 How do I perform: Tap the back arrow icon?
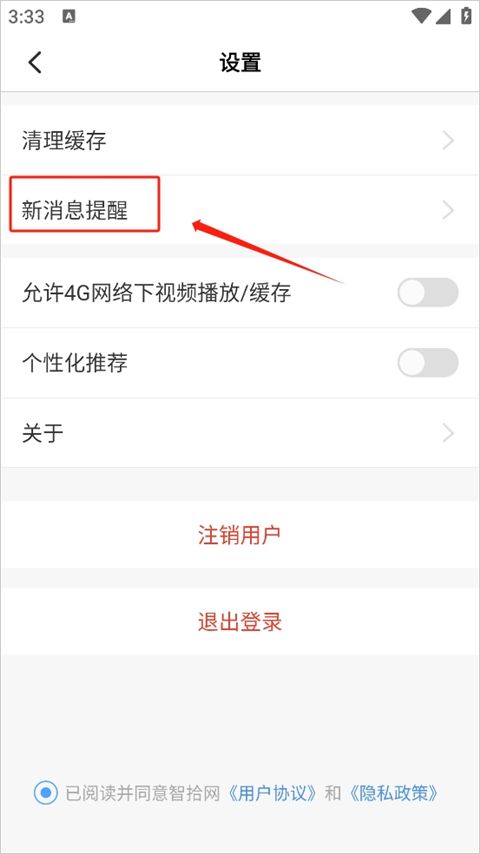35,63
